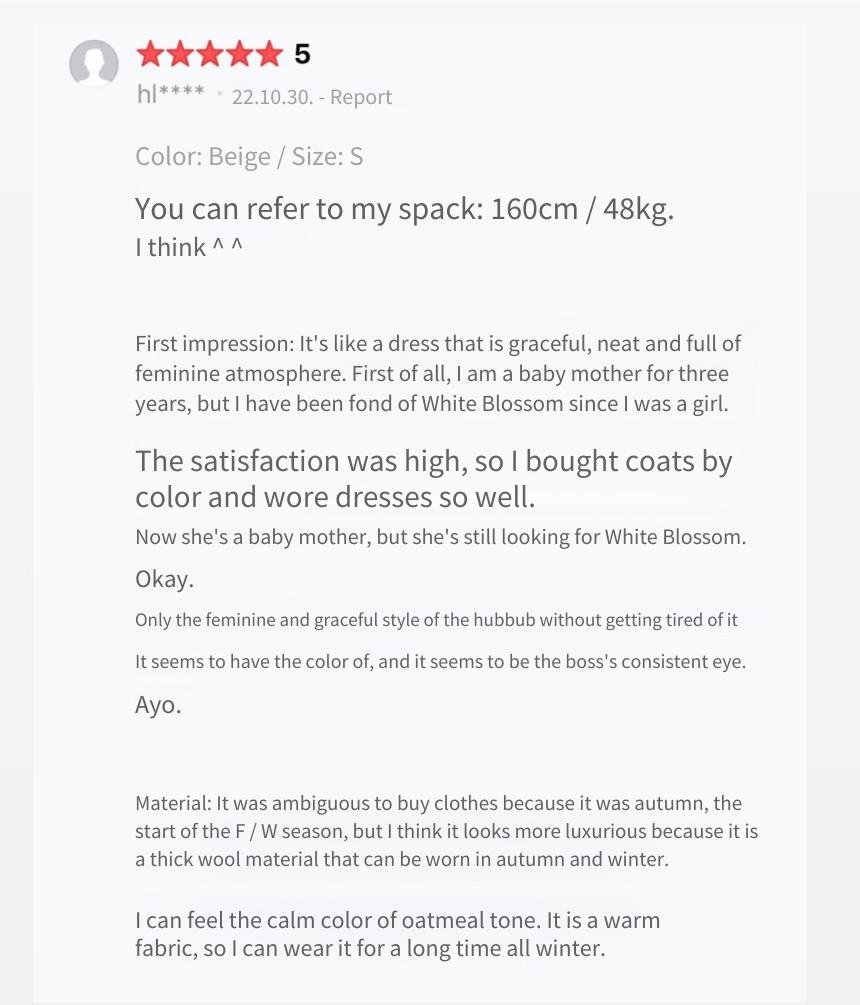860x1005 pixels.
Task: Click the Color: Beige / Size: S line
Action: click(249, 156)
